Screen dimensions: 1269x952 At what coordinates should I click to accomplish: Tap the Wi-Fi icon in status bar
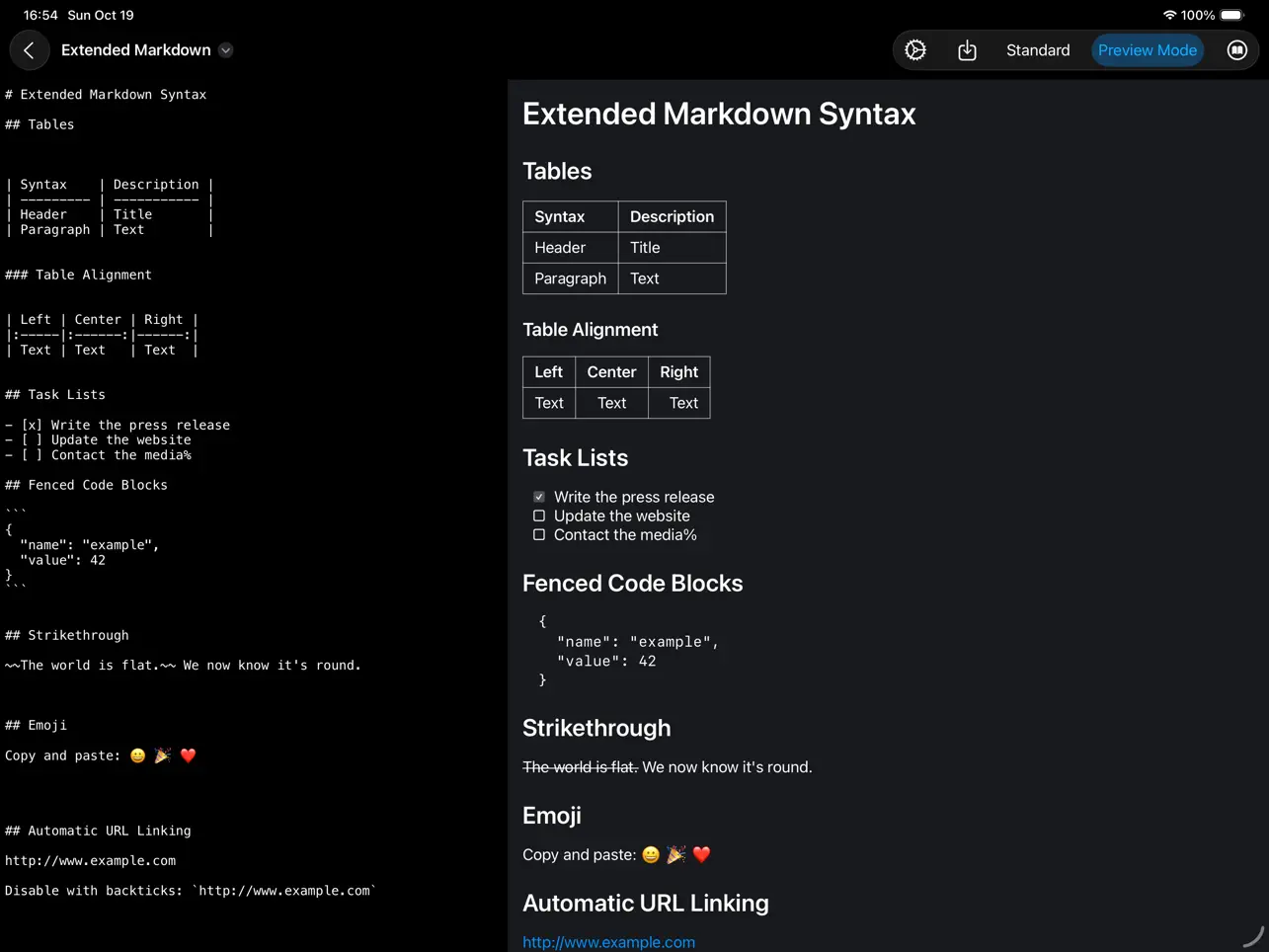[x=1169, y=15]
